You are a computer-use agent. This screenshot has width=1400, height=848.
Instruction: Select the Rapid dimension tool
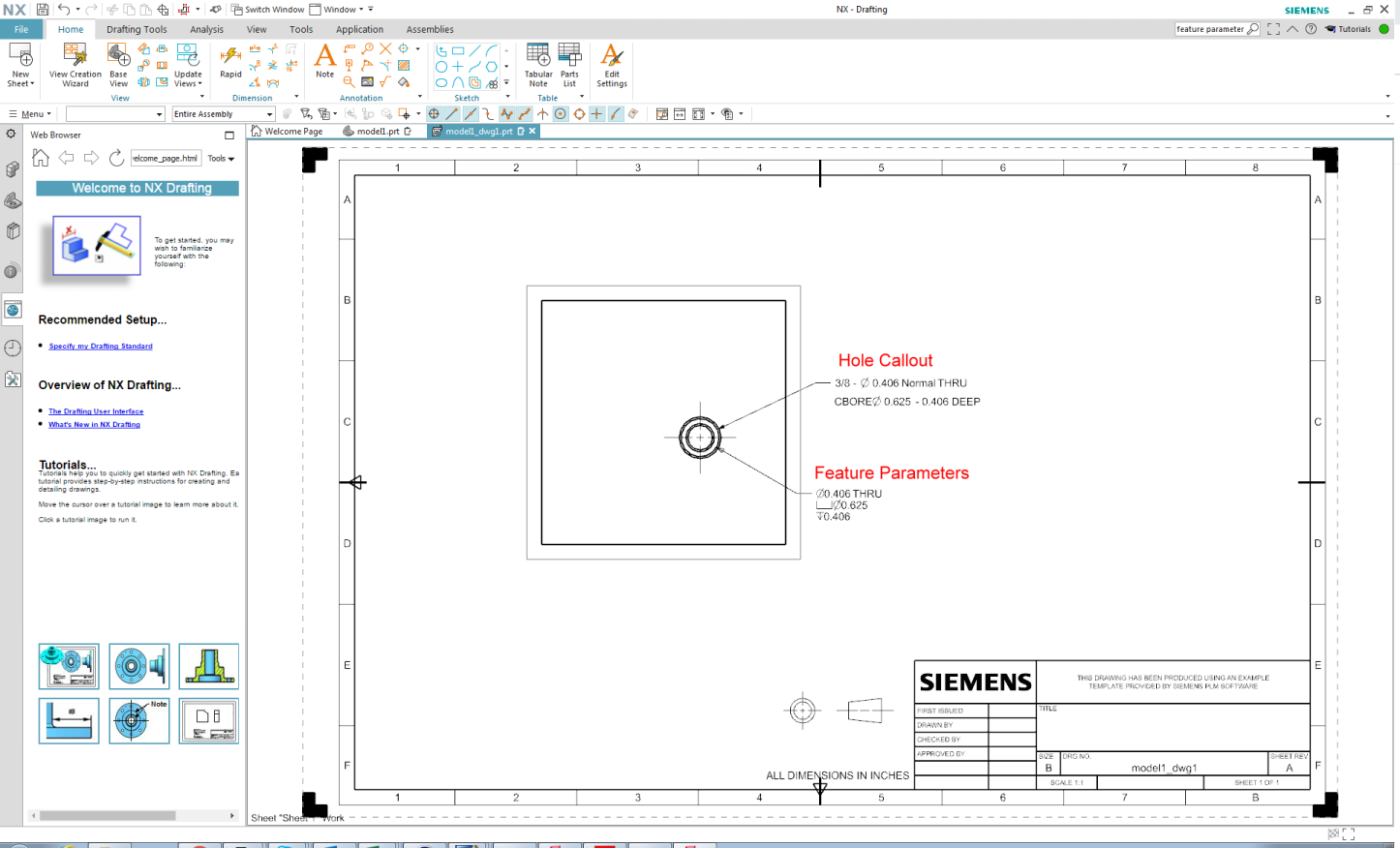230,61
